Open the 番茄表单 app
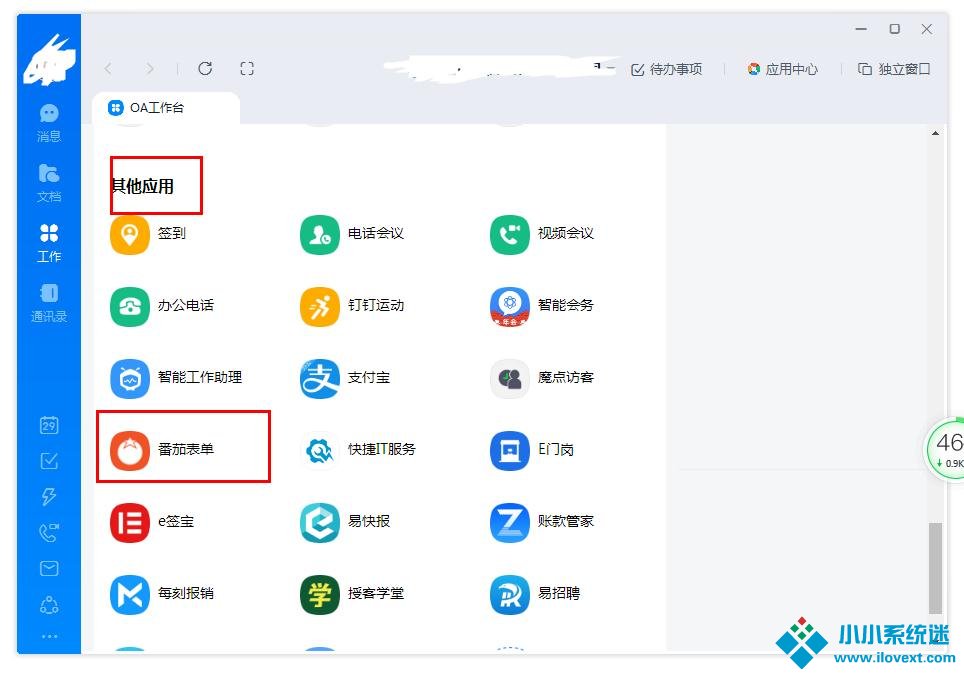964x674 pixels. (x=162, y=450)
